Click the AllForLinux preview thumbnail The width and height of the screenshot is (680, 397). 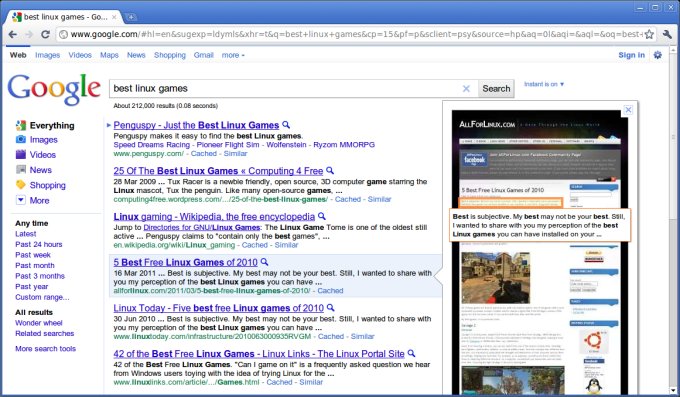click(x=539, y=252)
